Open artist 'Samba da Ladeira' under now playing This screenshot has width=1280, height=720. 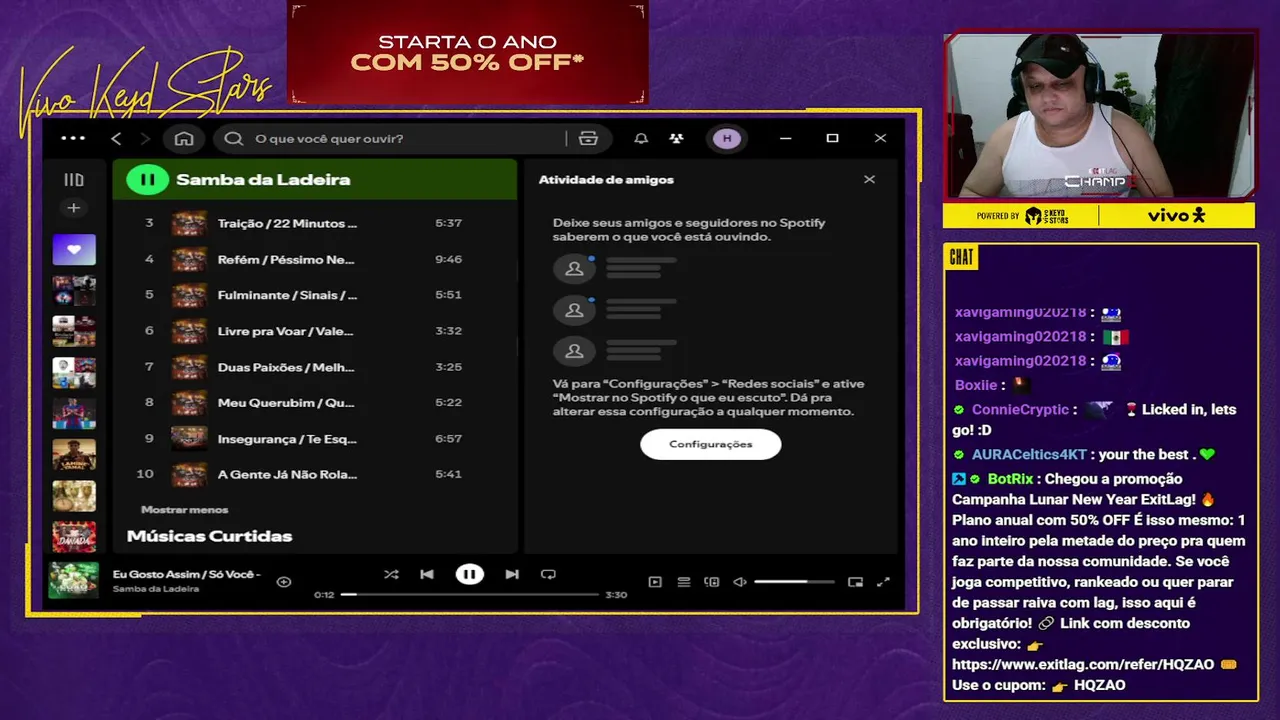coord(155,589)
